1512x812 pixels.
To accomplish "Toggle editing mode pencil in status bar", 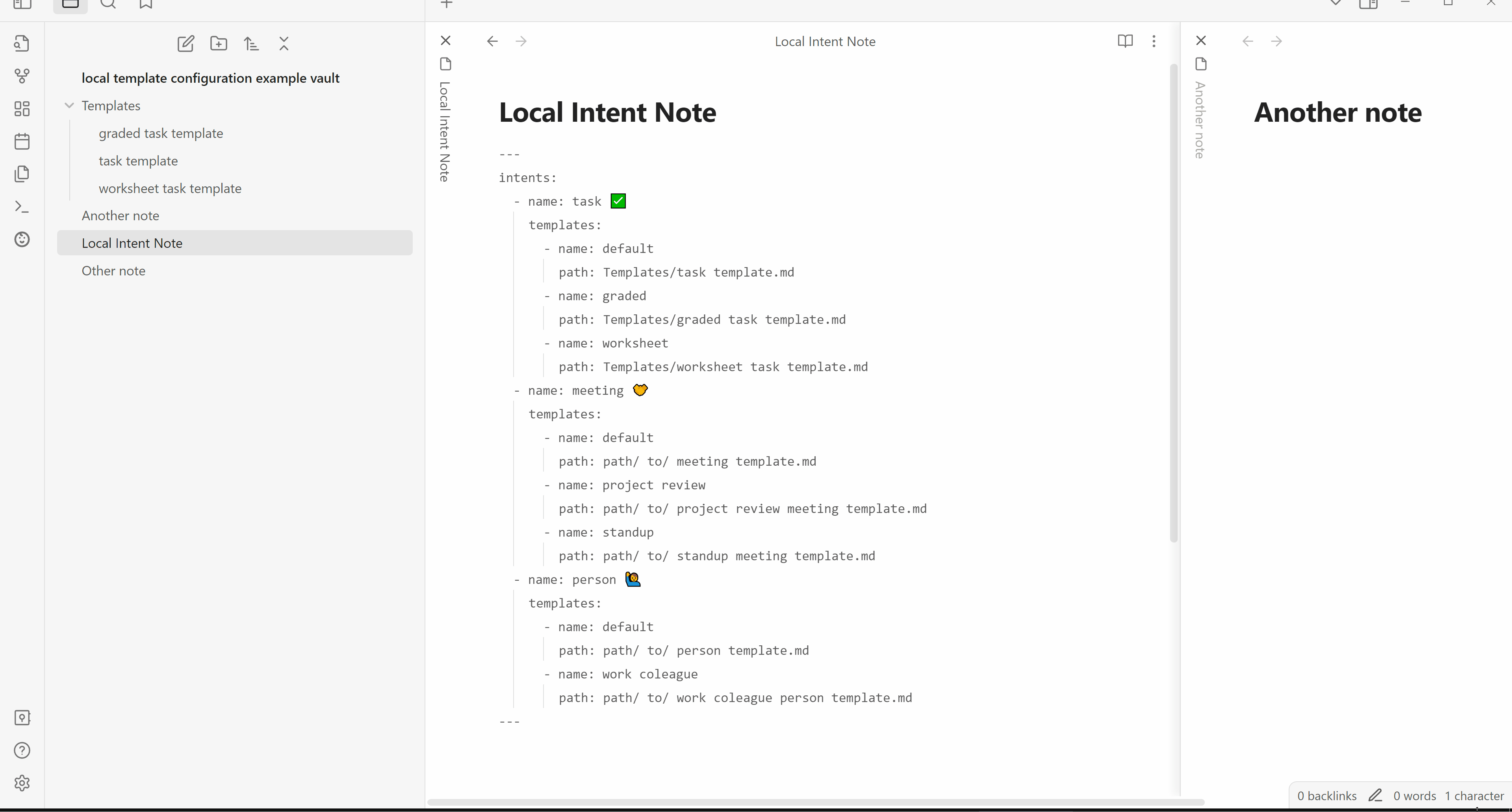I will 1375,795.
